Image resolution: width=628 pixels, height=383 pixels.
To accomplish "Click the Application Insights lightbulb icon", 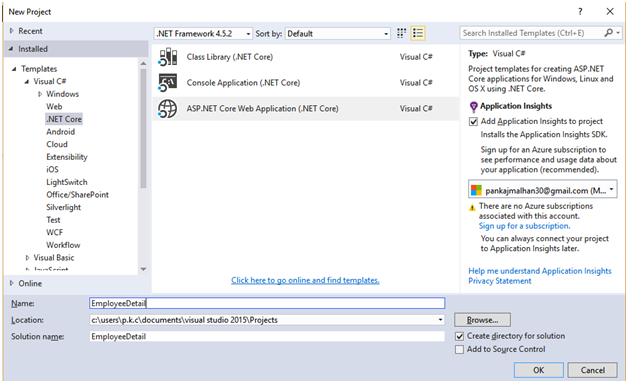I will [x=473, y=107].
